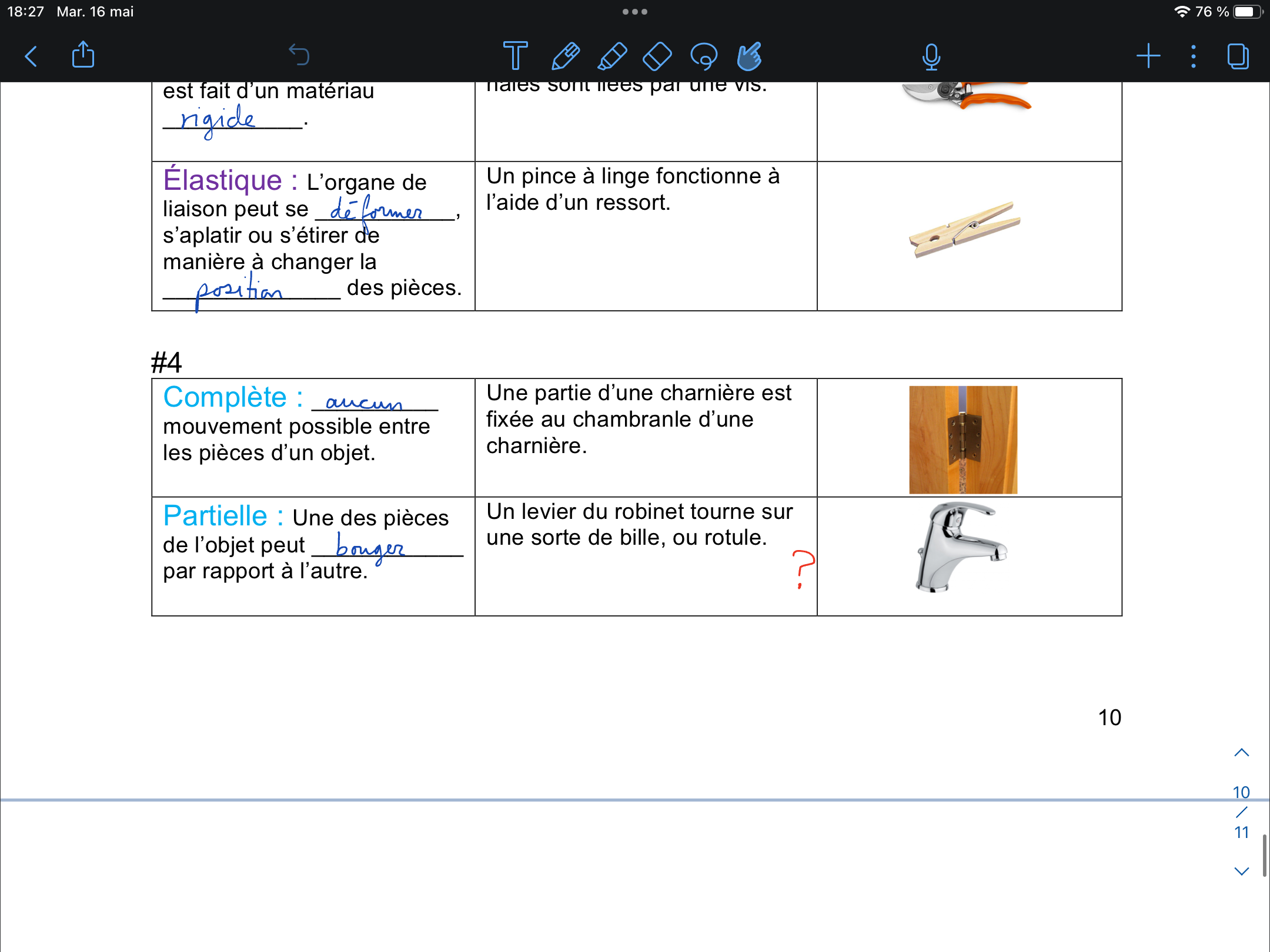The height and width of the screenshot is (952, 1270).
Task: Open the pages overview panel
Action: (1238, 56)
